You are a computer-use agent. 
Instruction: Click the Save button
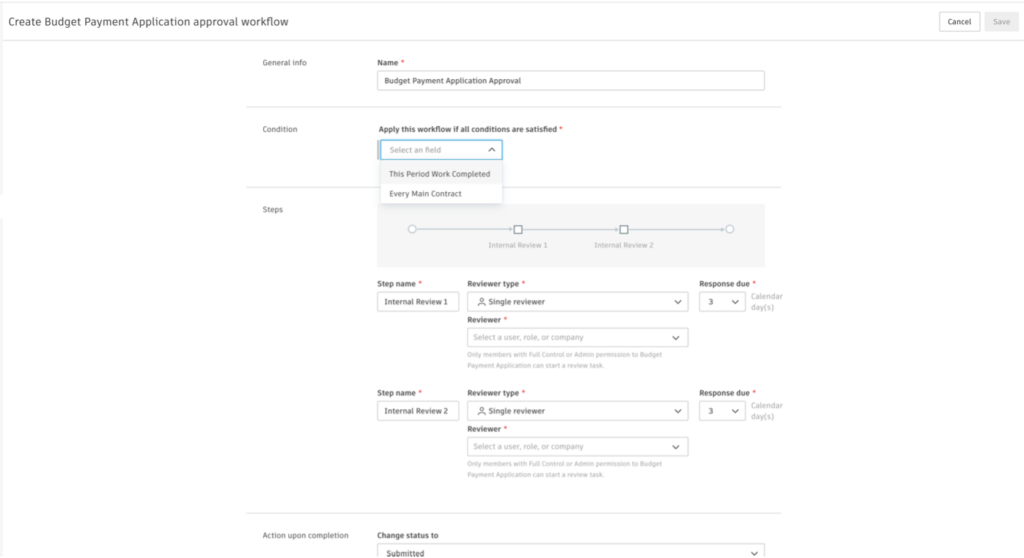coord(1001,22)
